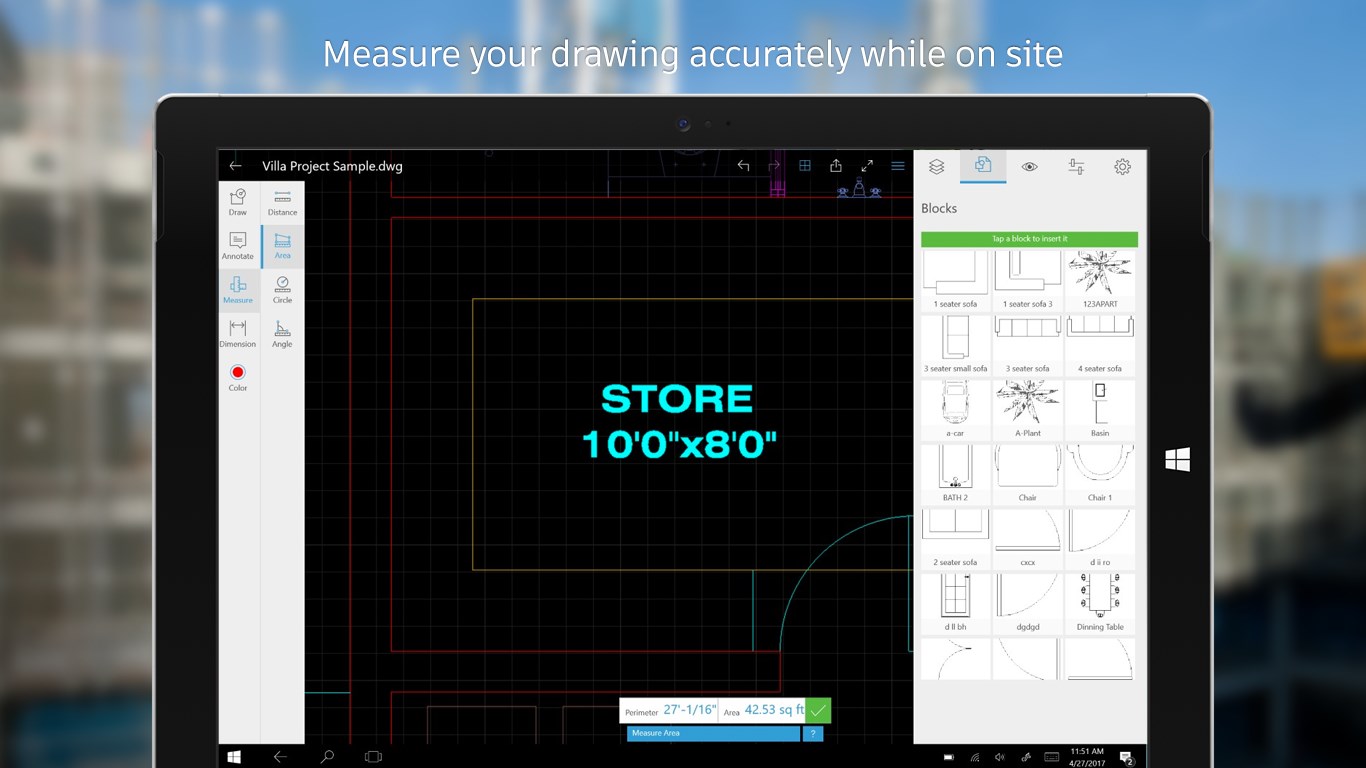Open the Layers panel icon
Screen dimensions: 1366x768
(936, 166)
